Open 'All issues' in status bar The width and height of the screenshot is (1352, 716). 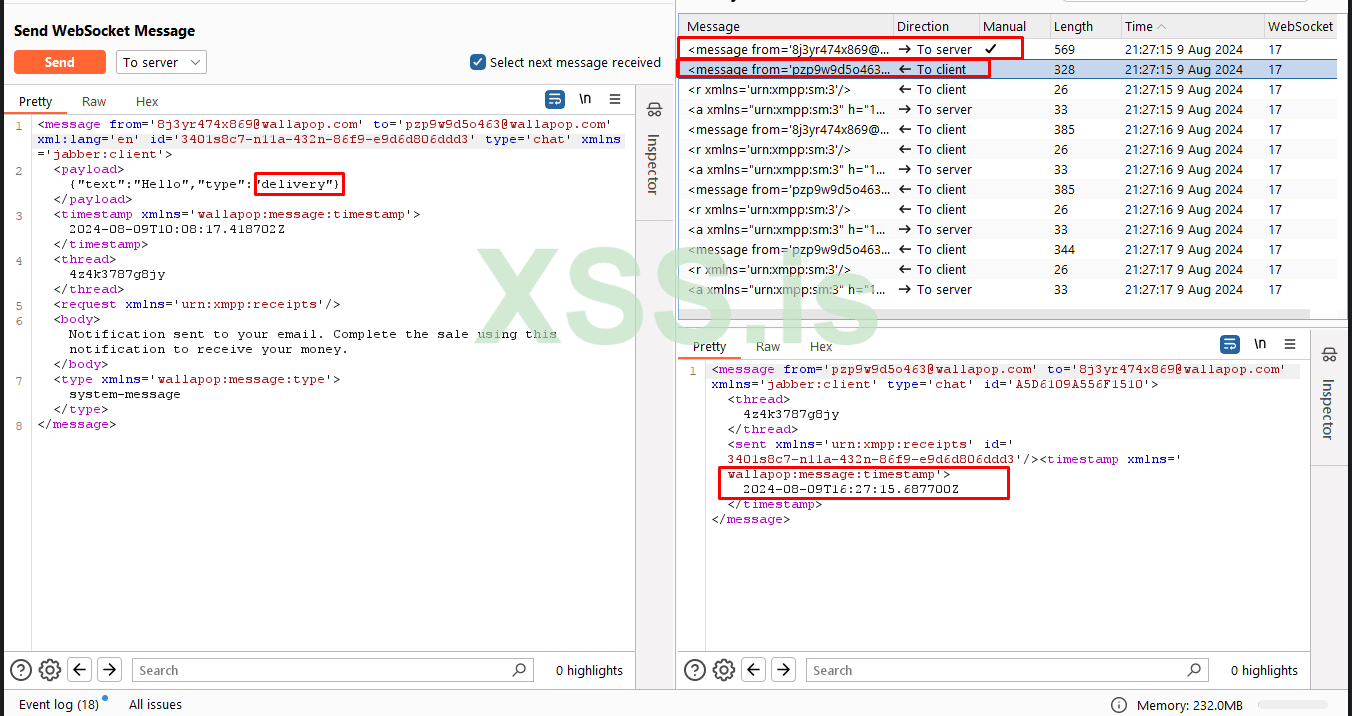[155, 704]
